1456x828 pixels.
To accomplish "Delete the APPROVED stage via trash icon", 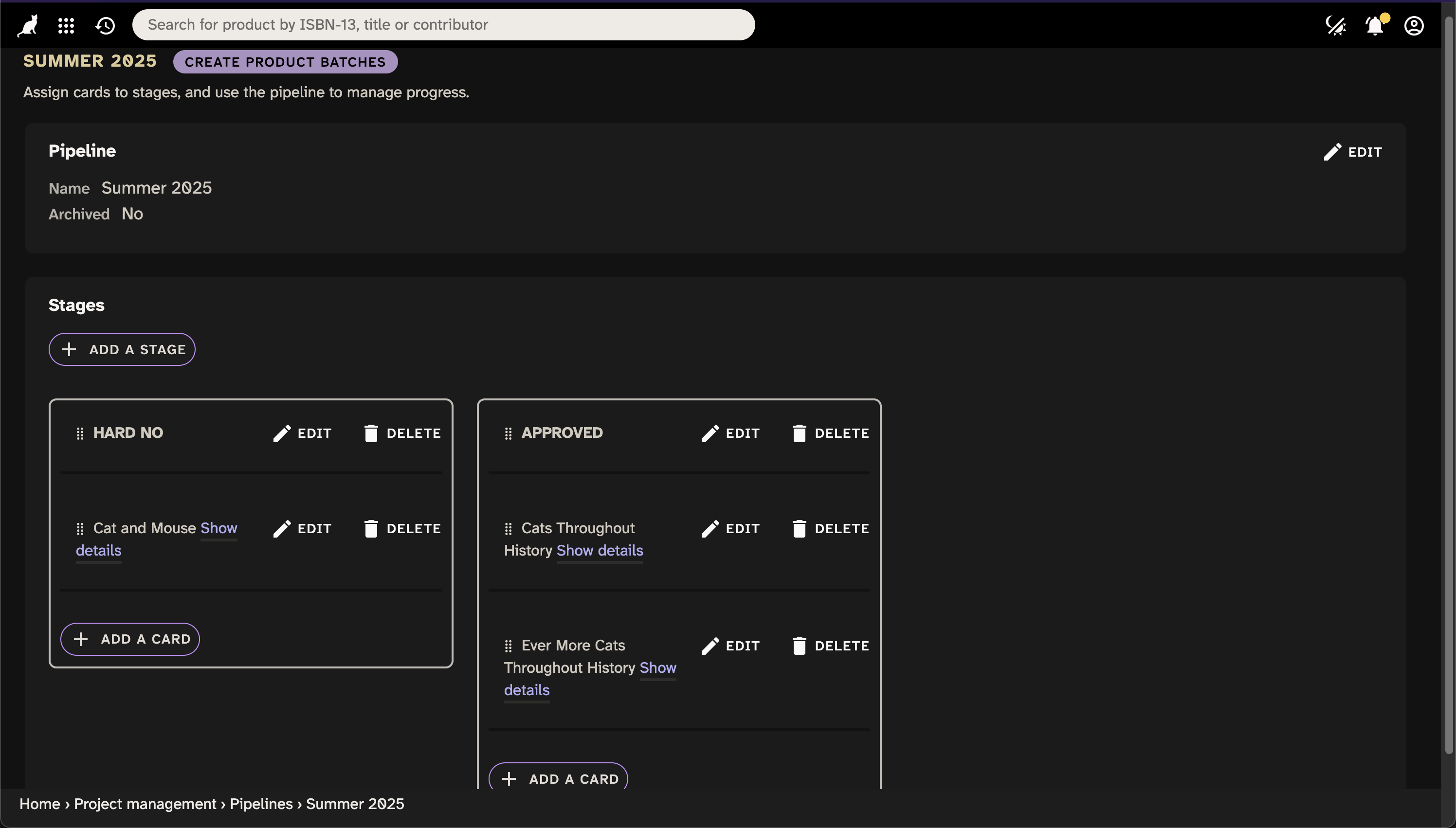I will click(800, 433).
